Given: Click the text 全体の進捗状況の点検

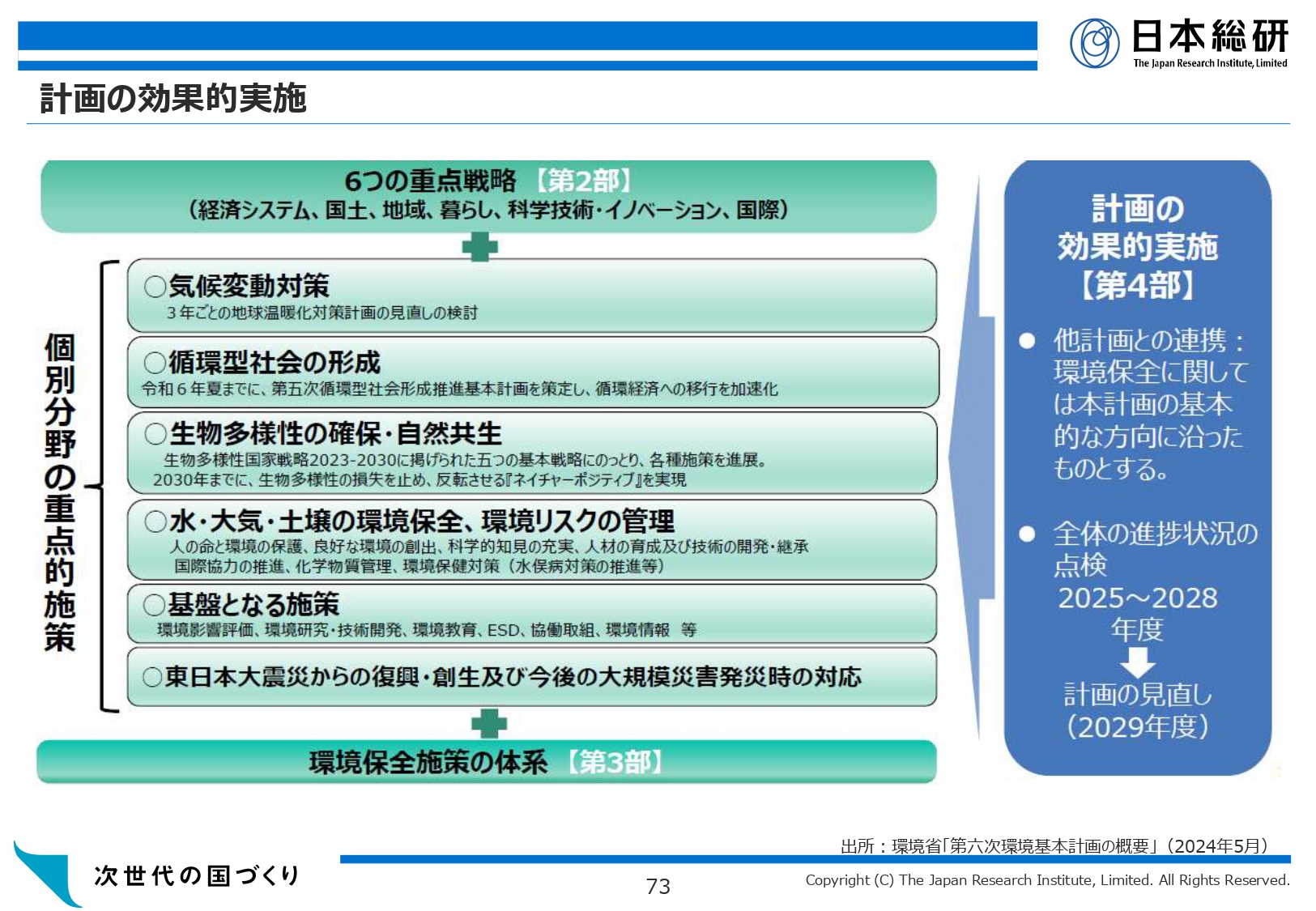Looking at the screenshot, I should (x=1156, y=549).
